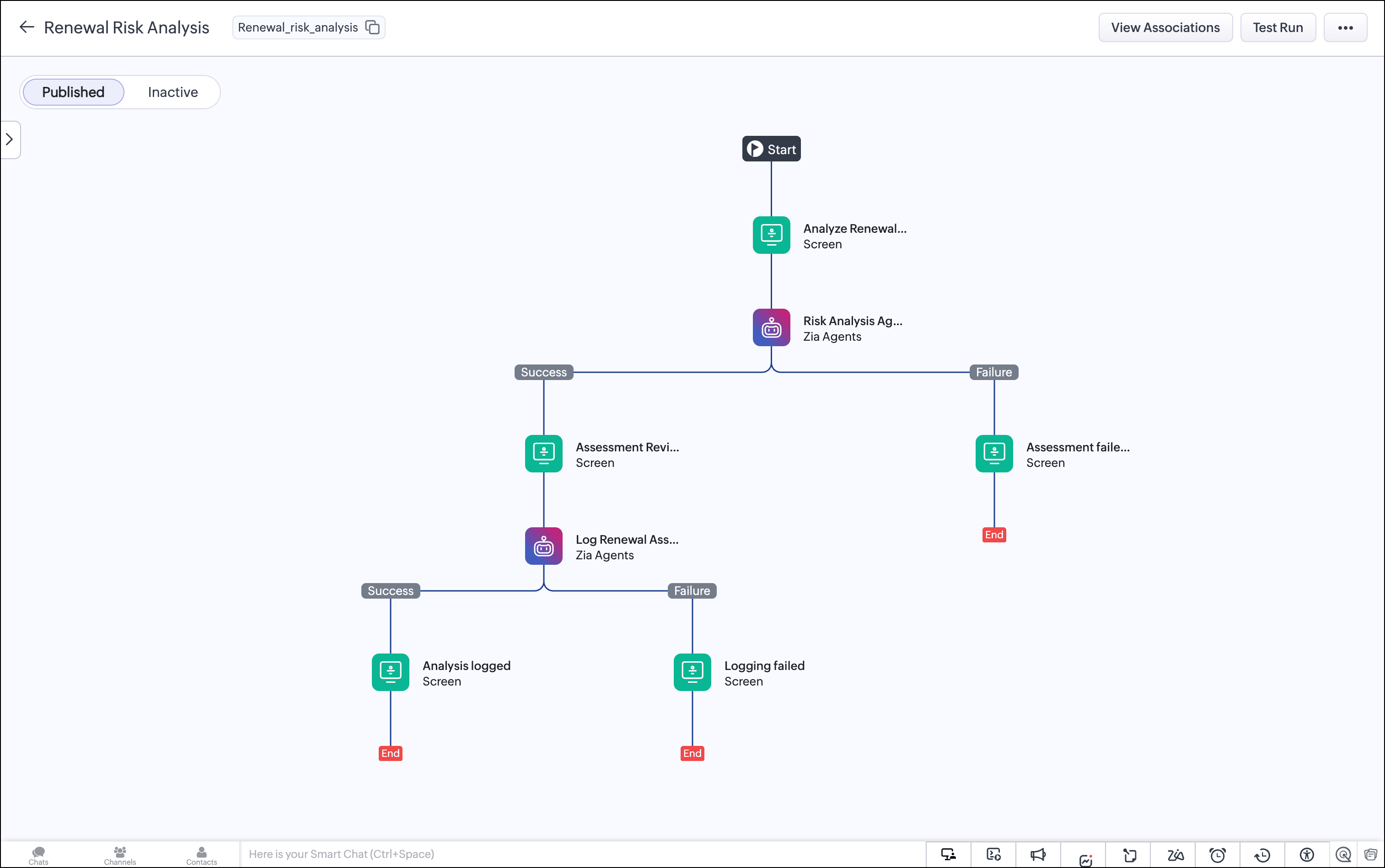Click the End marker below Assessment faile...
The image size is (1385, 868).
pos(994,535)
